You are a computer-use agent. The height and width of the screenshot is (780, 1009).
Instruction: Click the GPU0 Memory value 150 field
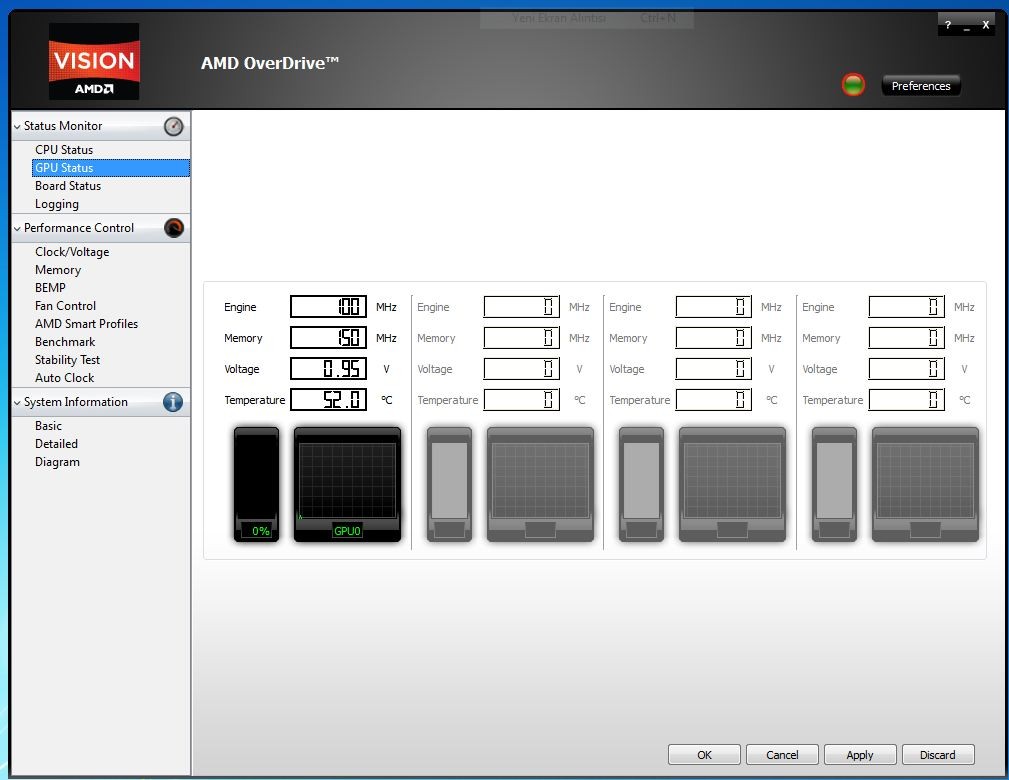point(328,338)
